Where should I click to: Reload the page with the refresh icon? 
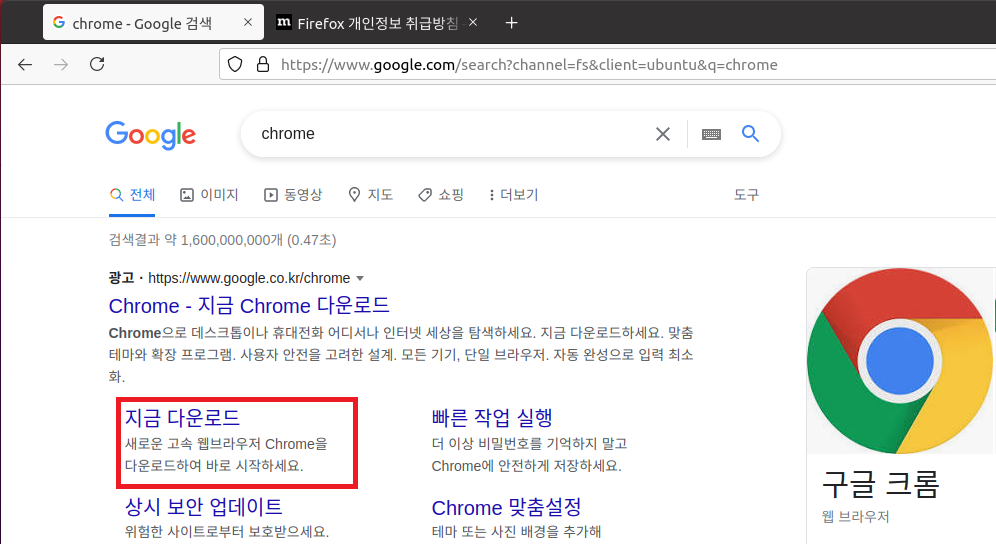click(97, 64)
